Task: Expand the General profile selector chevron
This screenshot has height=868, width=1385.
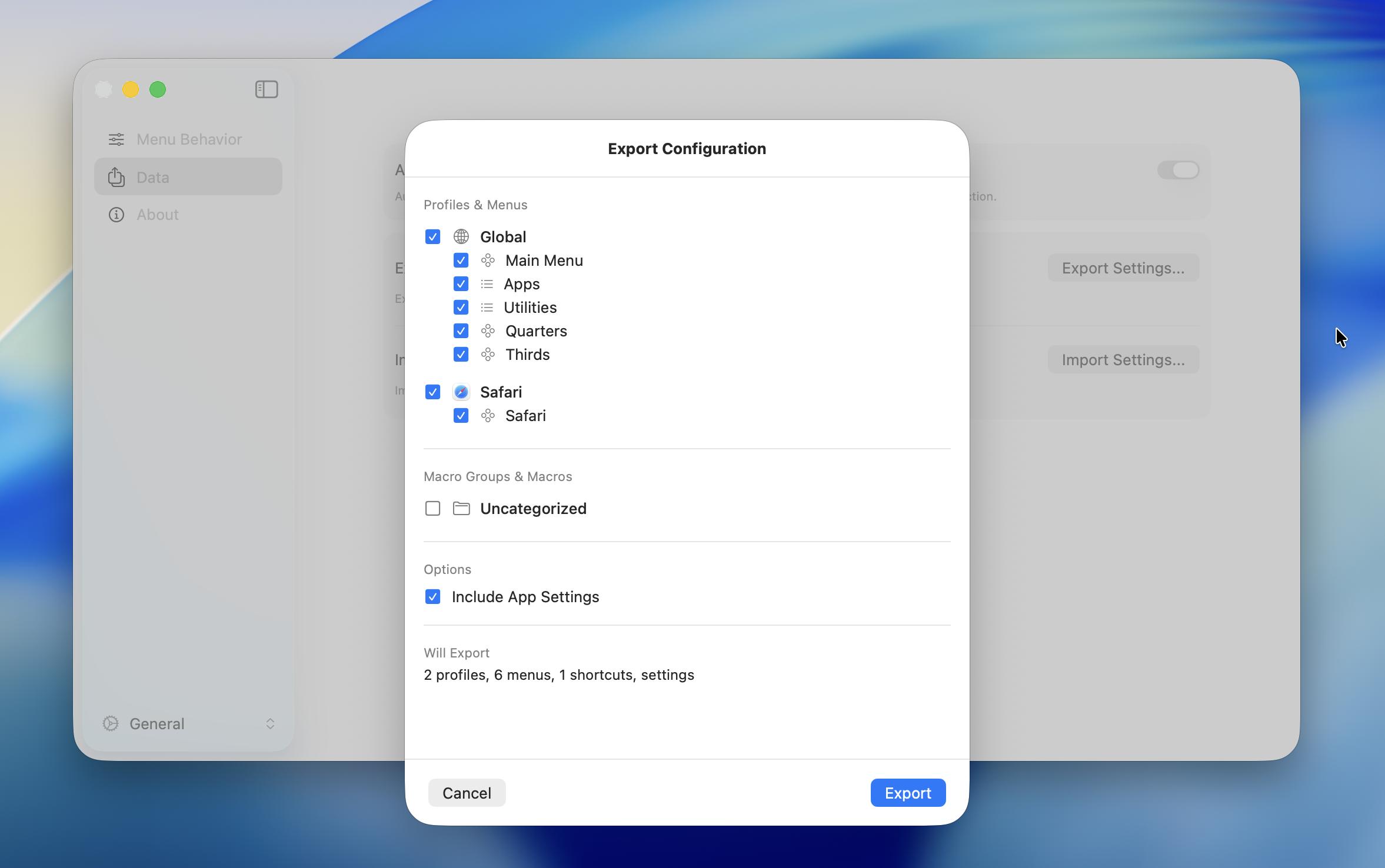Action: 270,723
